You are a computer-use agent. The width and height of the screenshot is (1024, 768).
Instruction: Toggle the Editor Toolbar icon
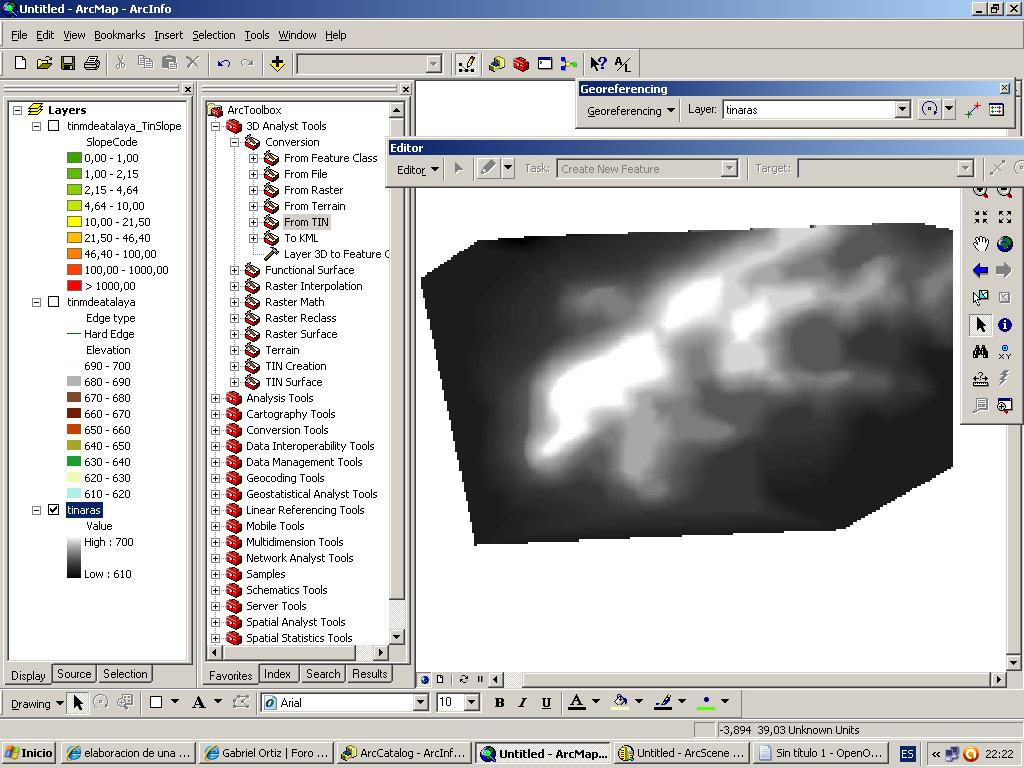point(466,63)
